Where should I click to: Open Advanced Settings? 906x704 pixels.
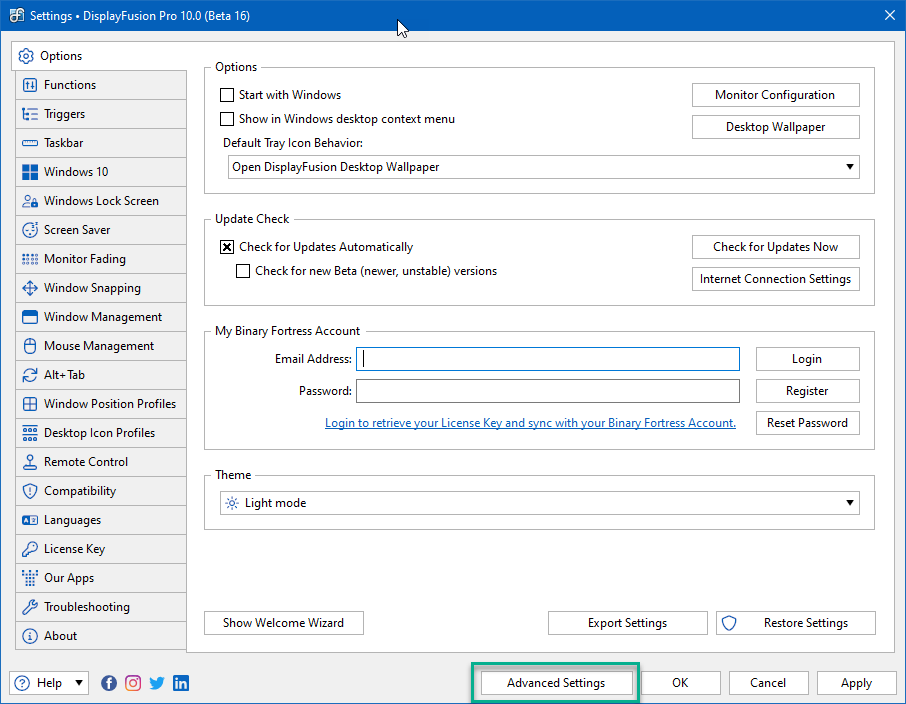556,683
